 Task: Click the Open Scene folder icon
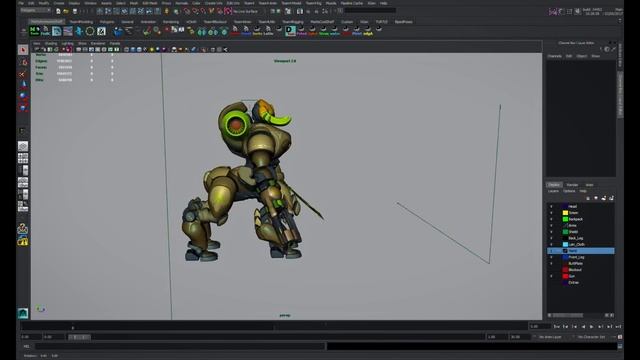tap(66, 11)
